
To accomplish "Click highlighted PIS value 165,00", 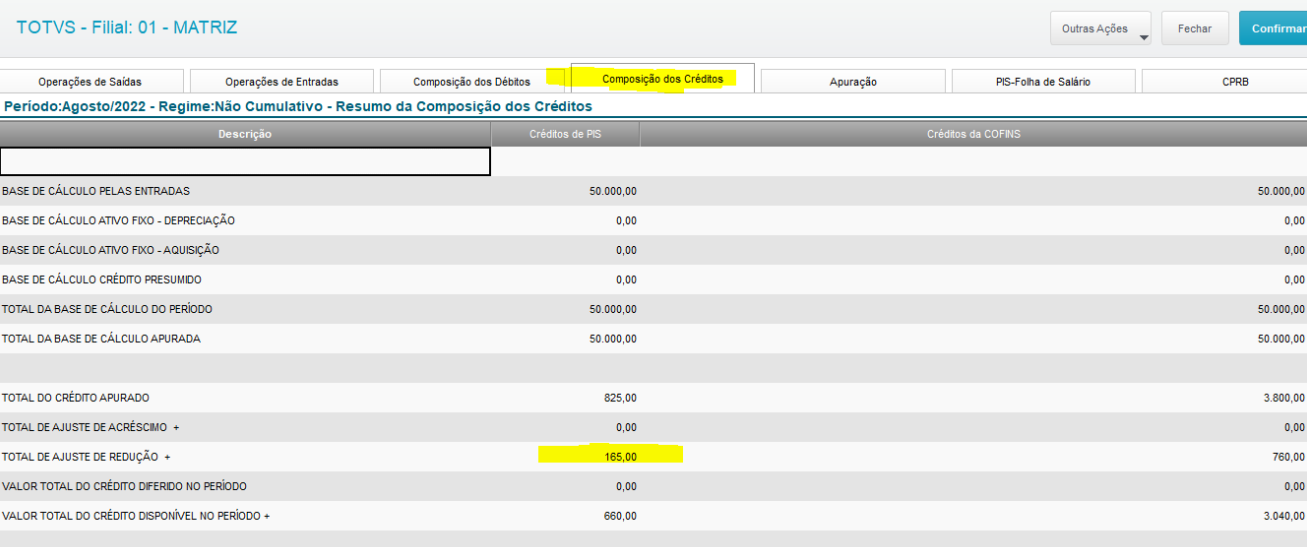I will 621,457.
